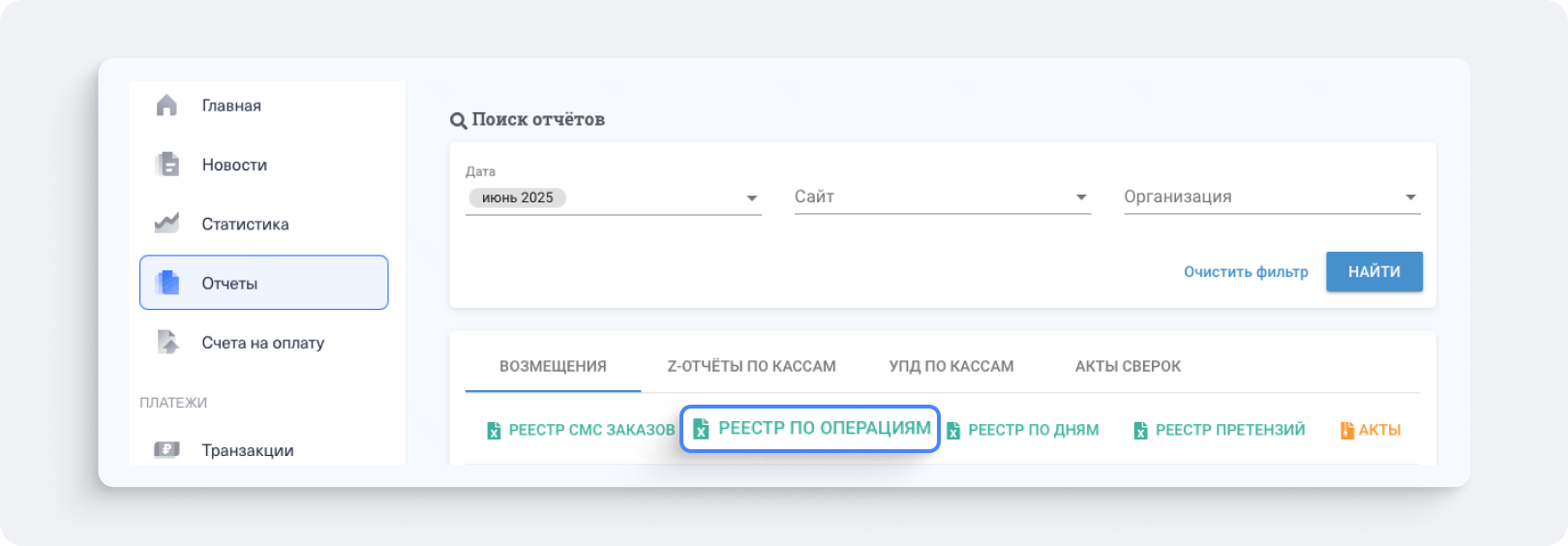Switch to Z-отчёты по кассам tab
Screen dimensions: 1568x546
tap(751, 366)
